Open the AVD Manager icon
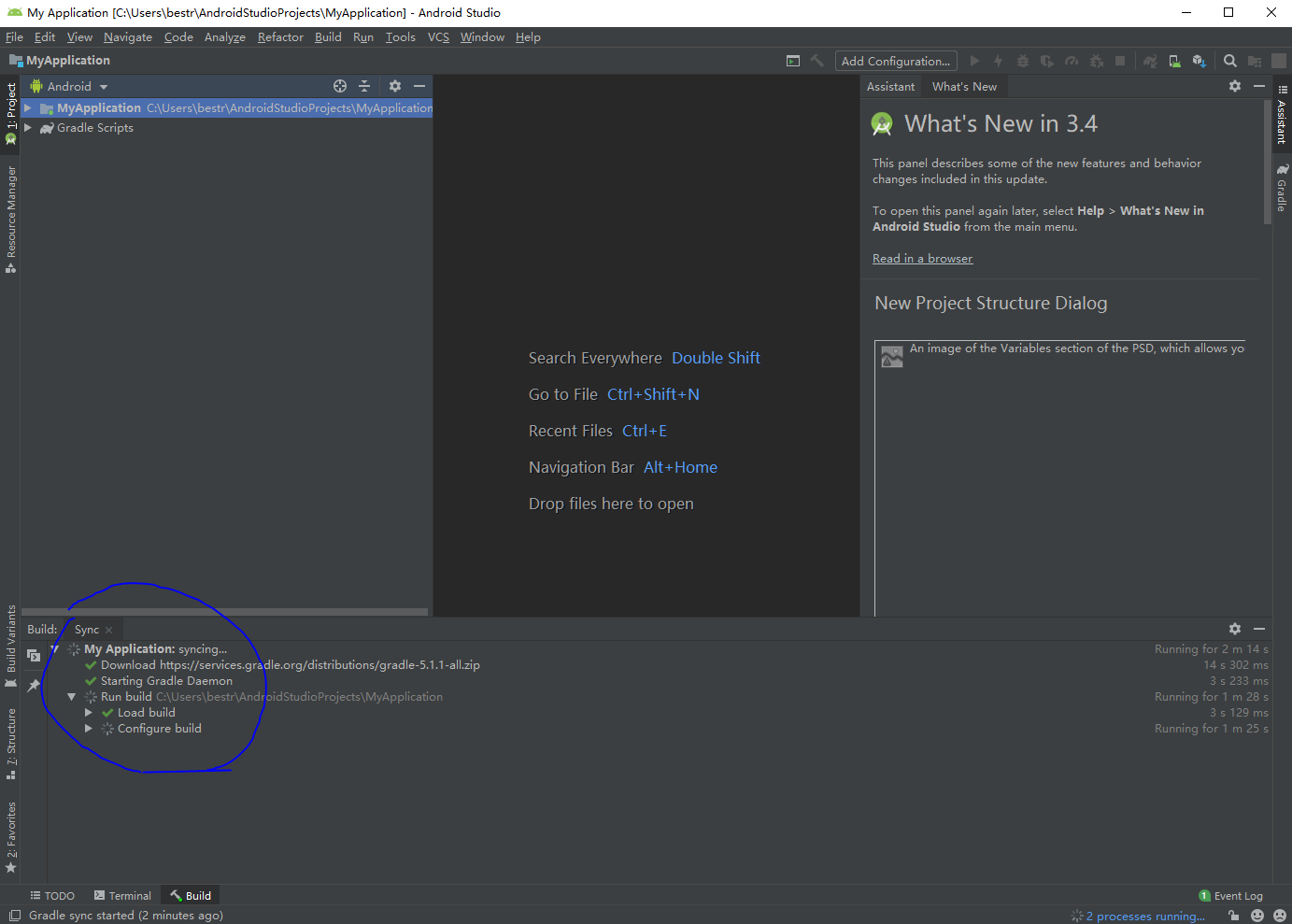 pos(1174,61)
